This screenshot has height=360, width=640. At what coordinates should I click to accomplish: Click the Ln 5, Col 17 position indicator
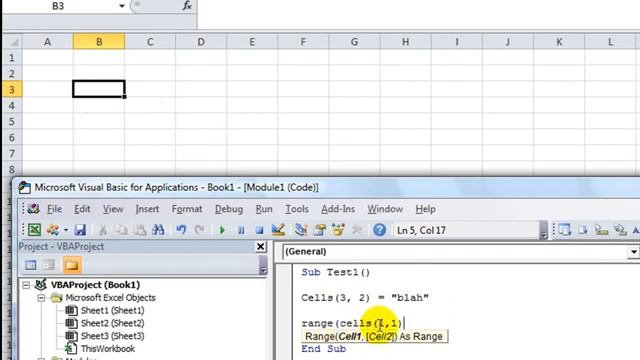421,230
